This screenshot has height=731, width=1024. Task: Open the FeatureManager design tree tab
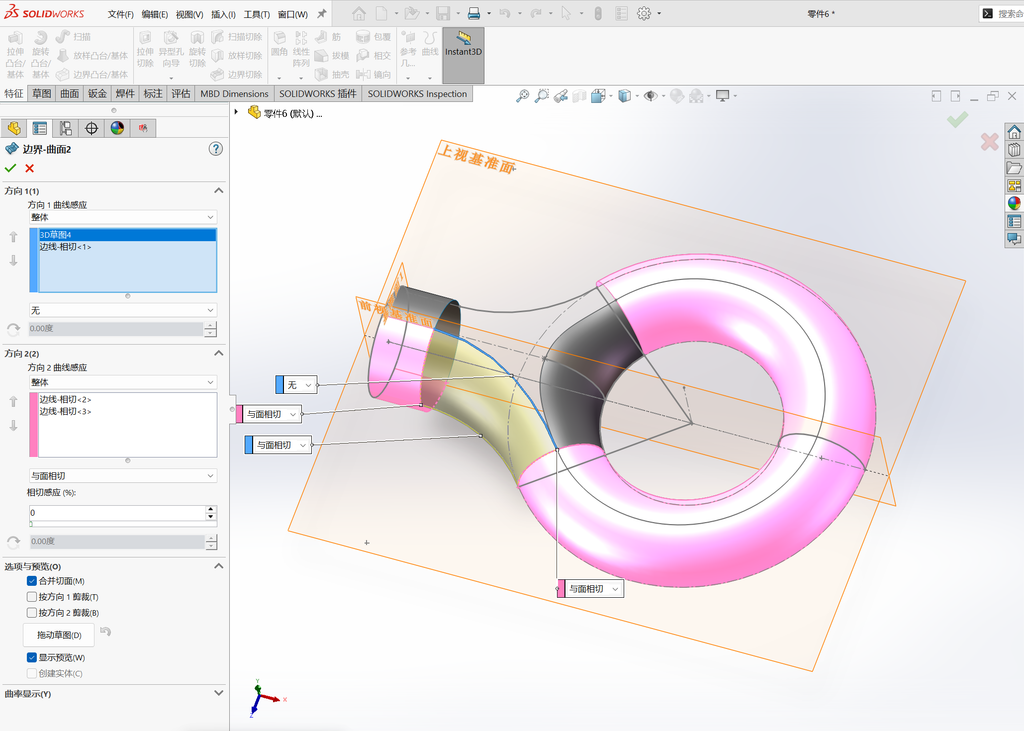14,128
